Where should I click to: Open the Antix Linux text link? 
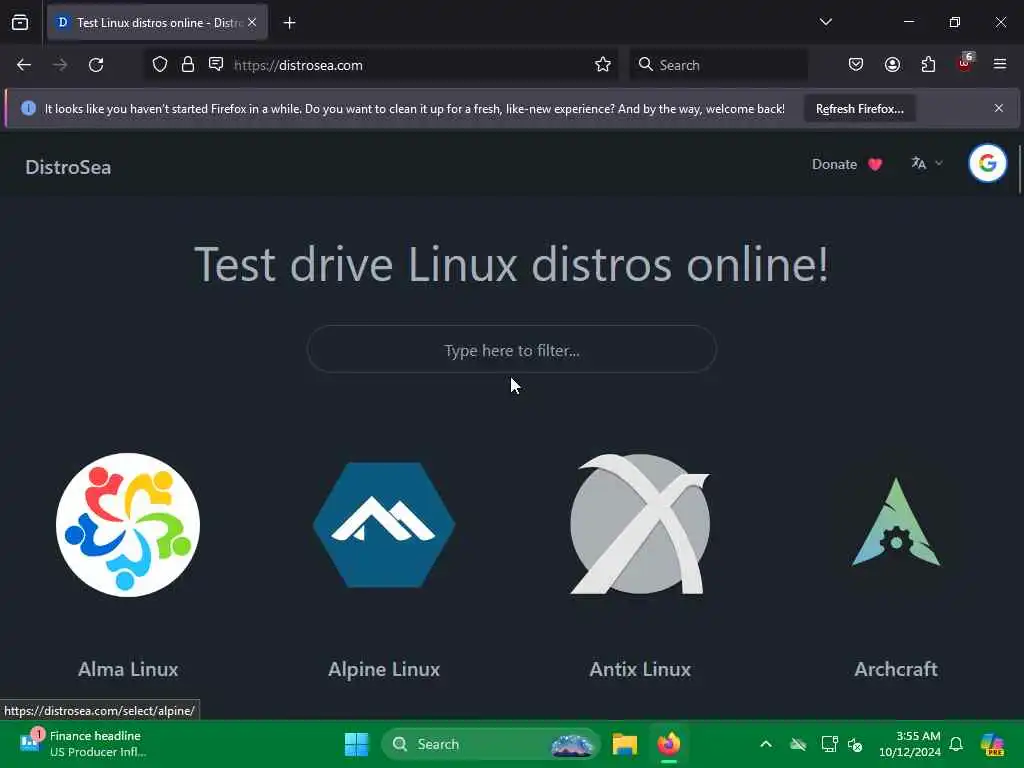tap(640, 669)
